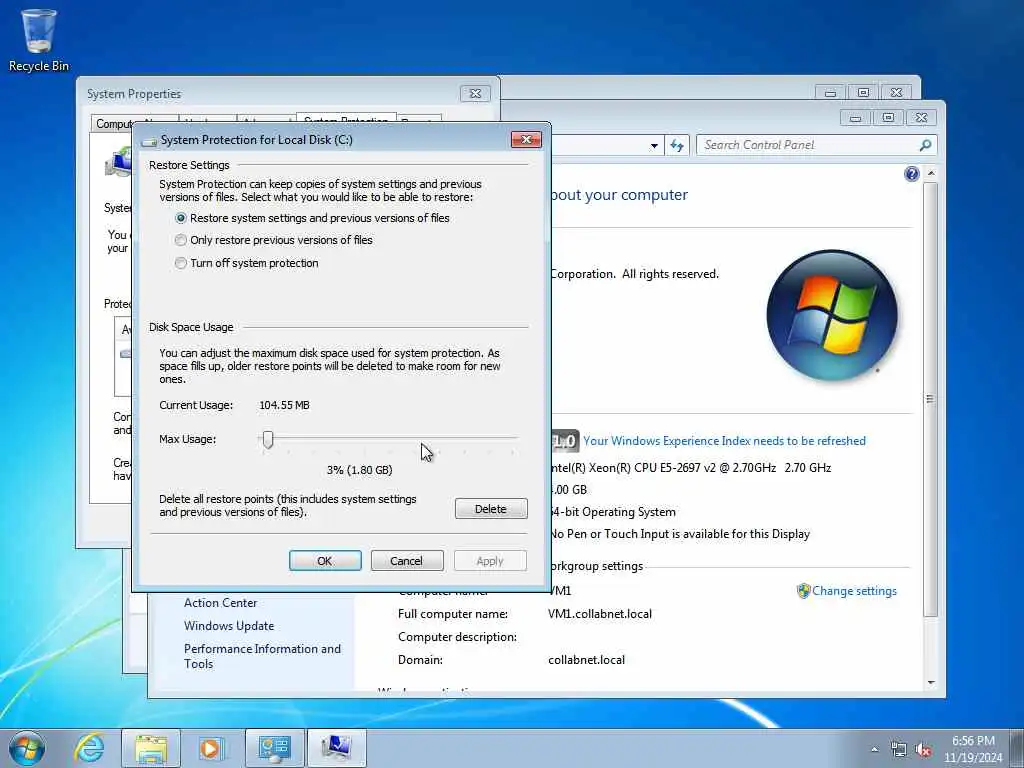
Task: Click the search magnifier icon
Action: [x=925, y=145]
